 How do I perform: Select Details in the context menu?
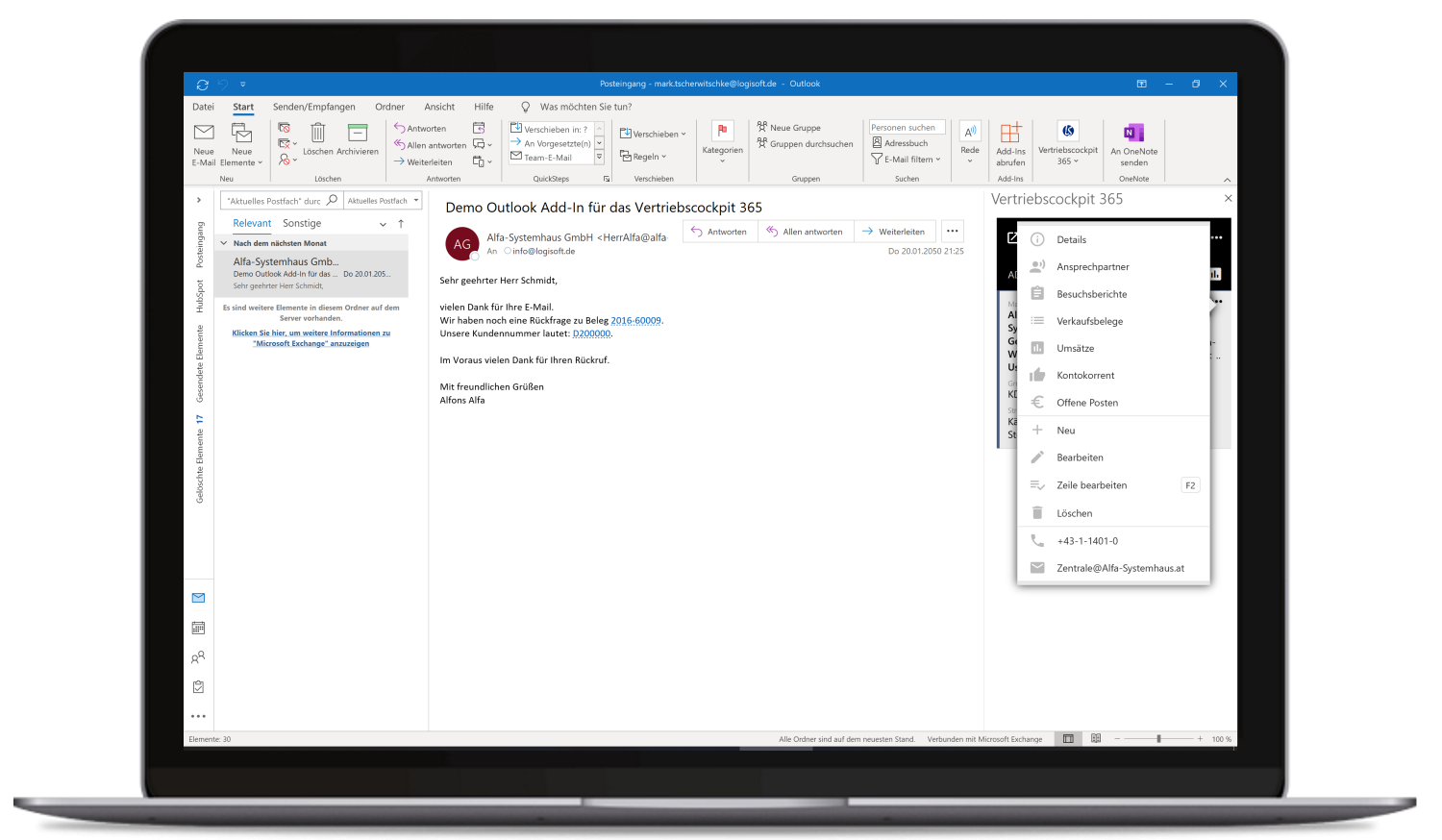tap(1113, 239)
